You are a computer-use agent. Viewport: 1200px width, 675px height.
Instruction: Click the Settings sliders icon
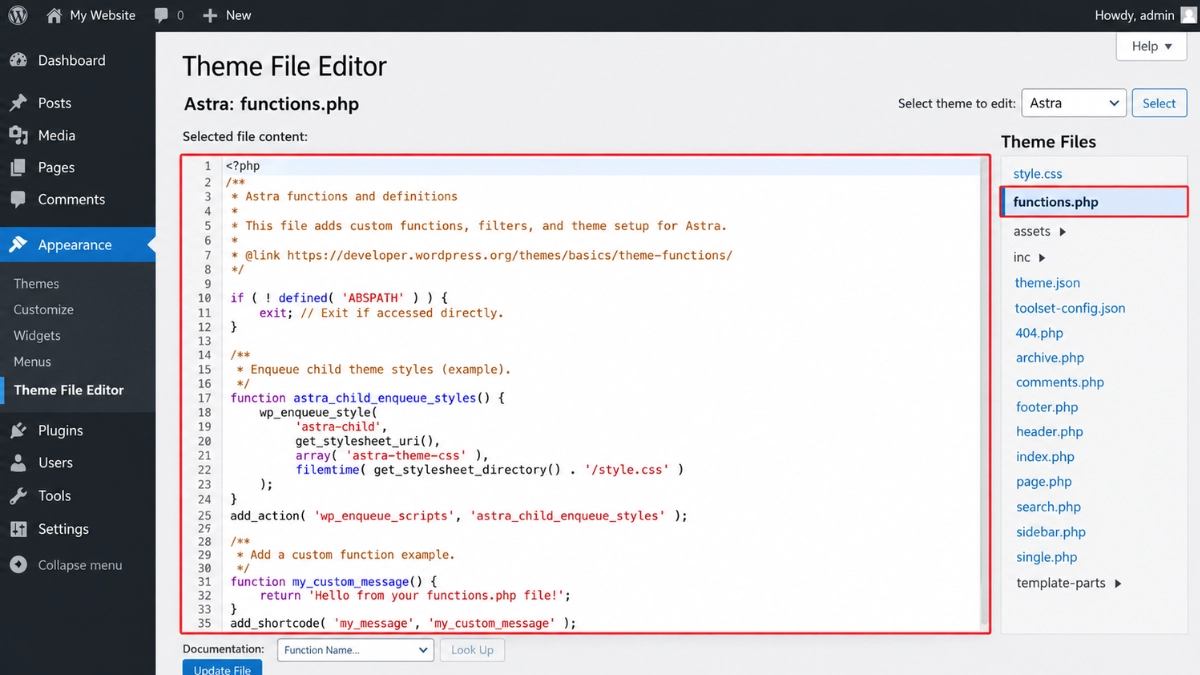pyautogui.click(x=18, y=529)
